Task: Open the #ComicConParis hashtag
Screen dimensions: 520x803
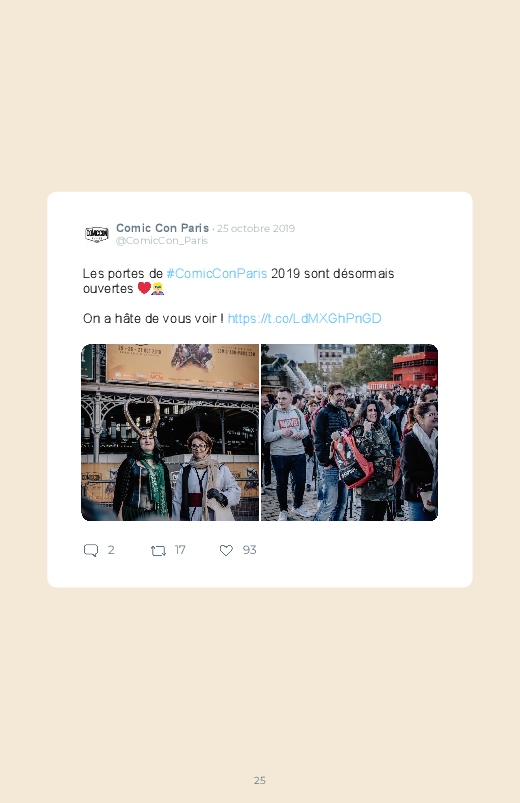Action: [217, 273]
